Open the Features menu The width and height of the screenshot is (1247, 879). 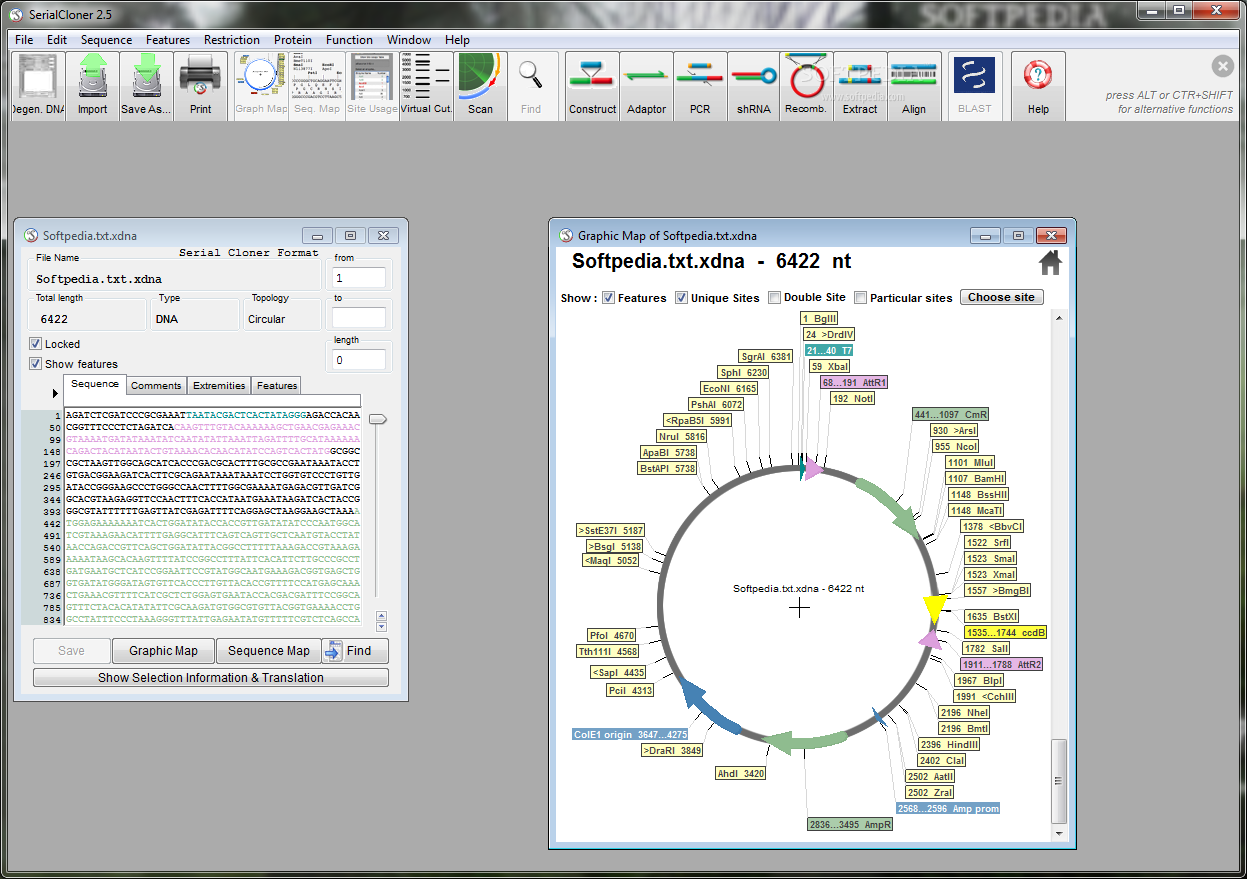pos(168,40)
